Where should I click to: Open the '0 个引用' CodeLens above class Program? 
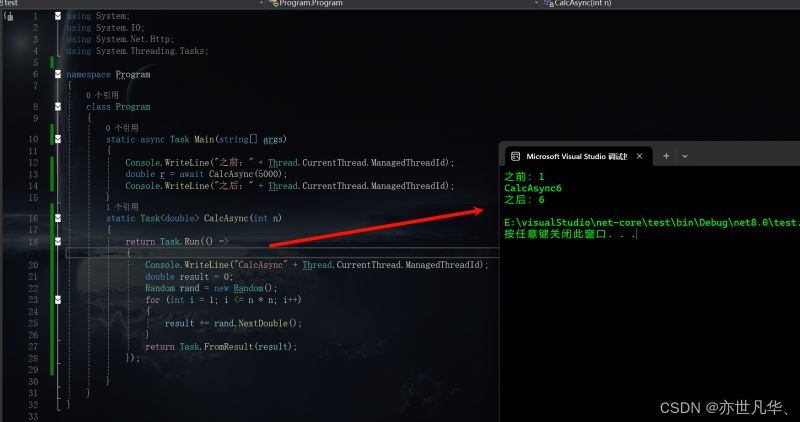pyautogui.click(x=102, y=95)
